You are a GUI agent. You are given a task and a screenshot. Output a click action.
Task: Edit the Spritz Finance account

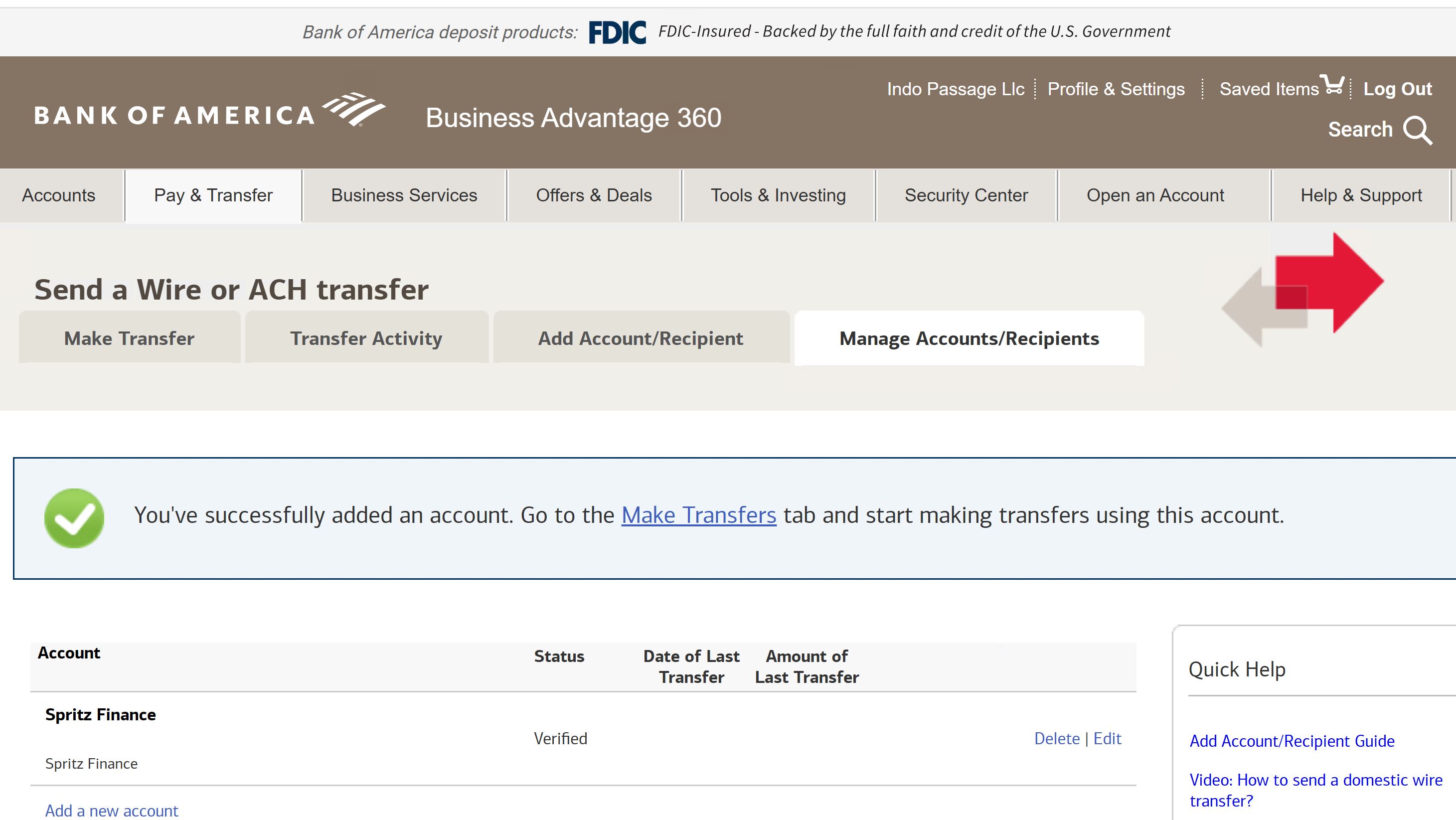1107,739
